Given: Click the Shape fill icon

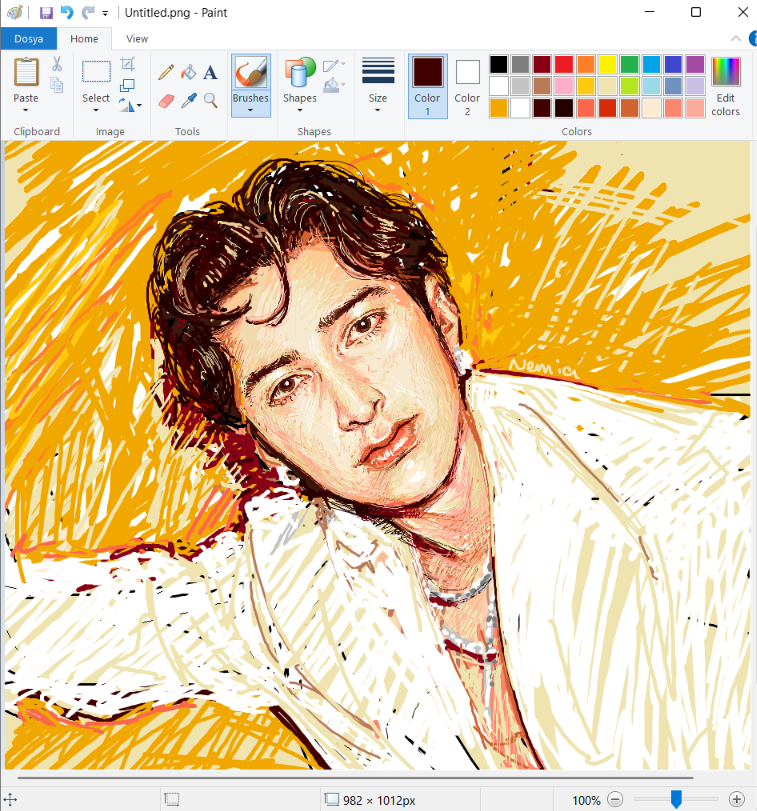Looking at the screenshot, I should 331,85.
